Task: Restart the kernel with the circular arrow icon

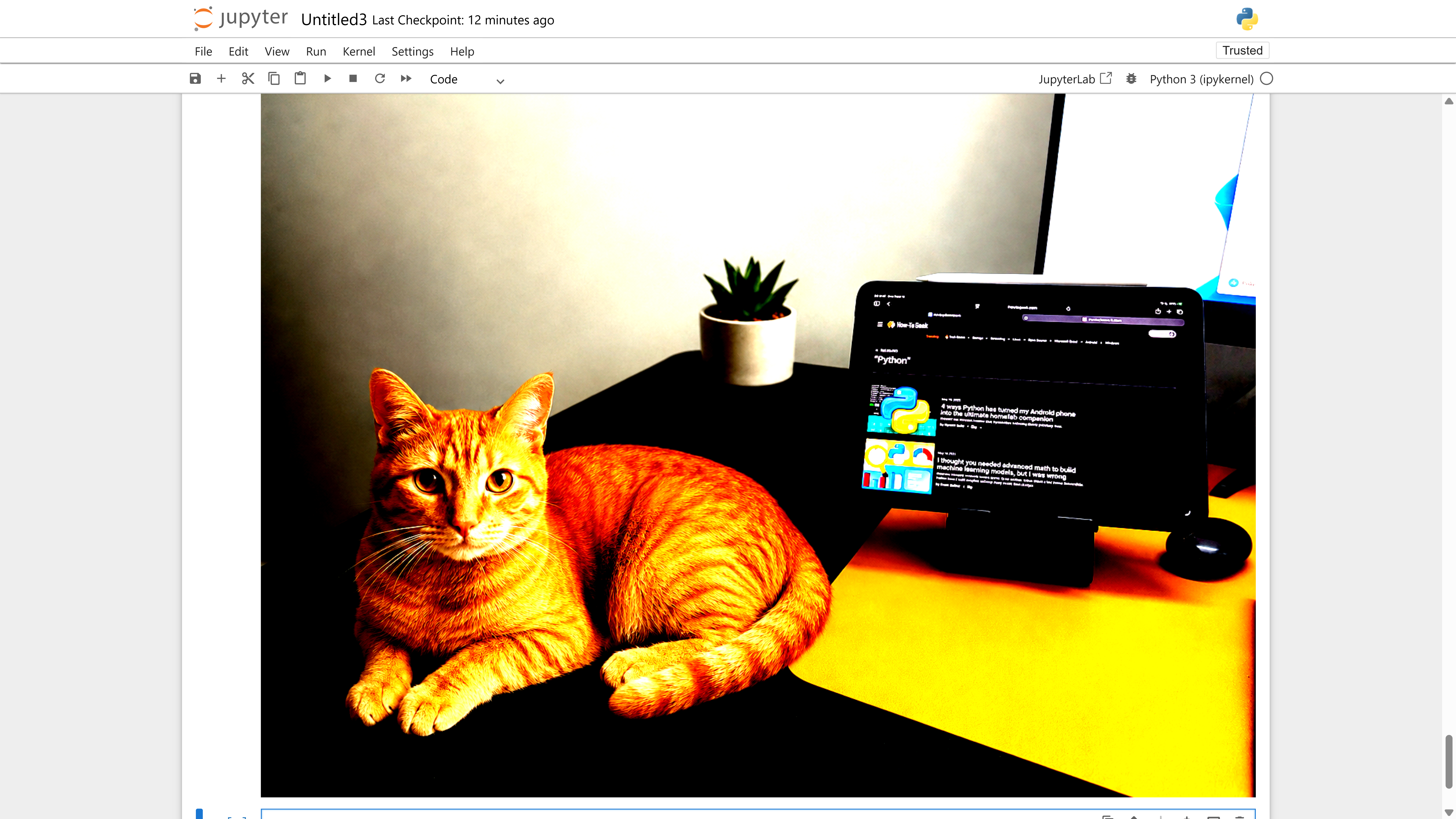Action: (380, 78)
